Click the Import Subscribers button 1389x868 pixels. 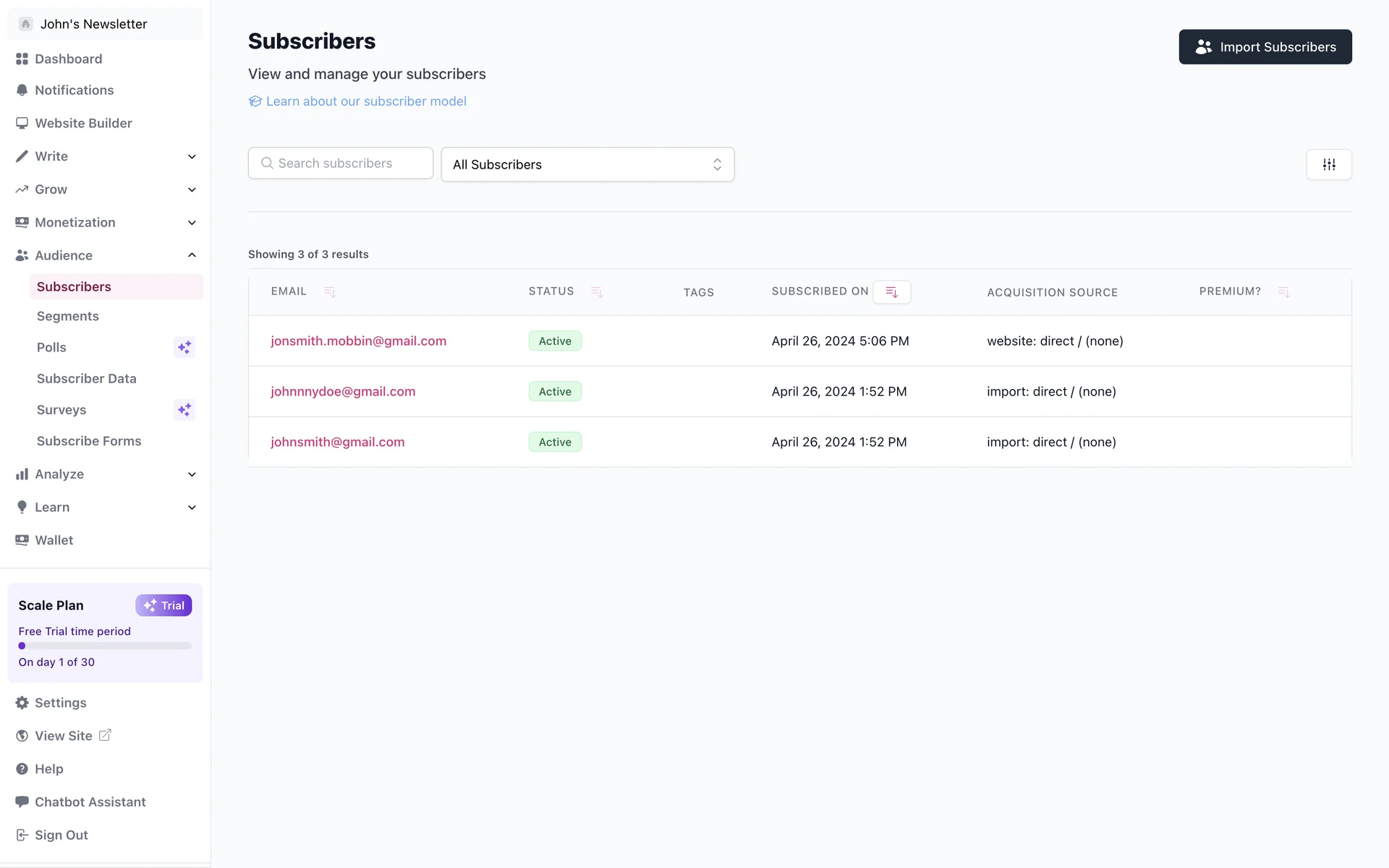point(1265,47)
